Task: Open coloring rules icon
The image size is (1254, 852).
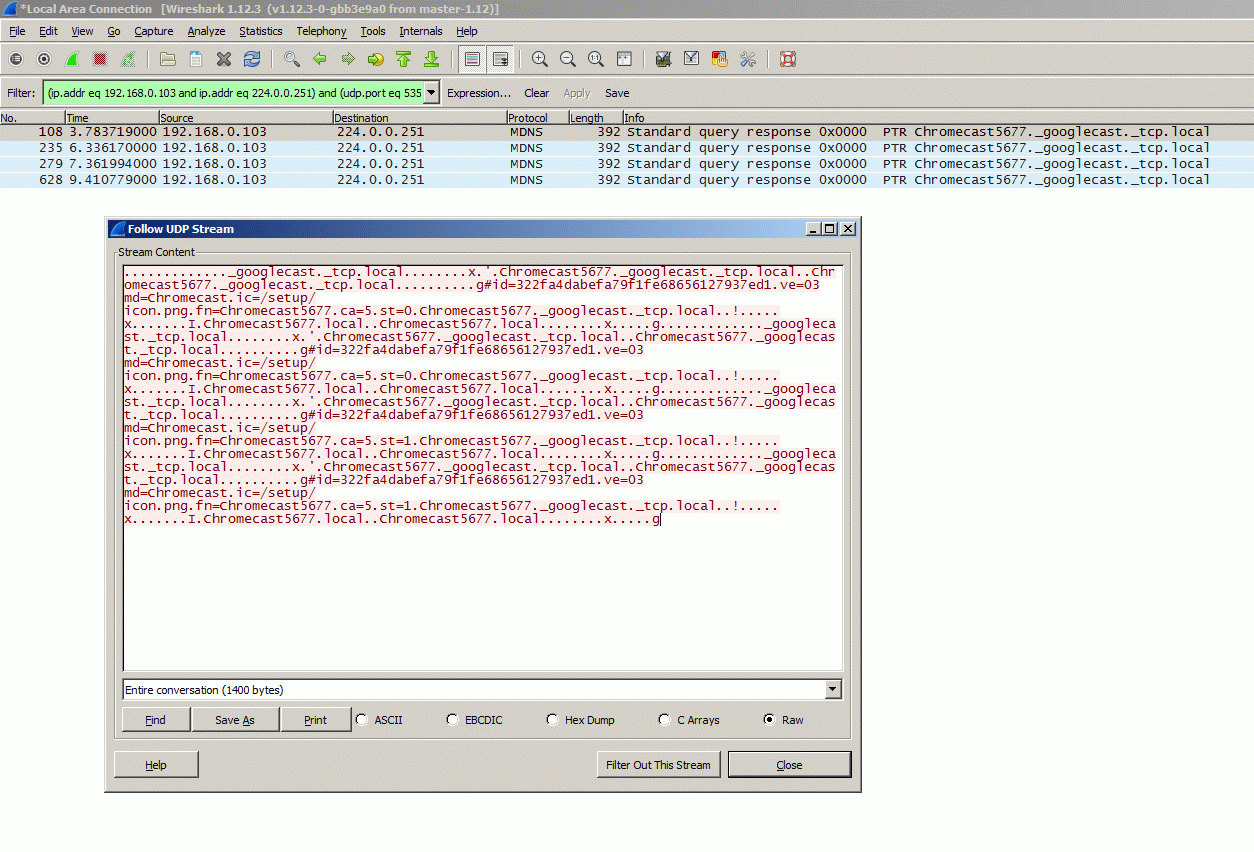Action: pos(719,59)
